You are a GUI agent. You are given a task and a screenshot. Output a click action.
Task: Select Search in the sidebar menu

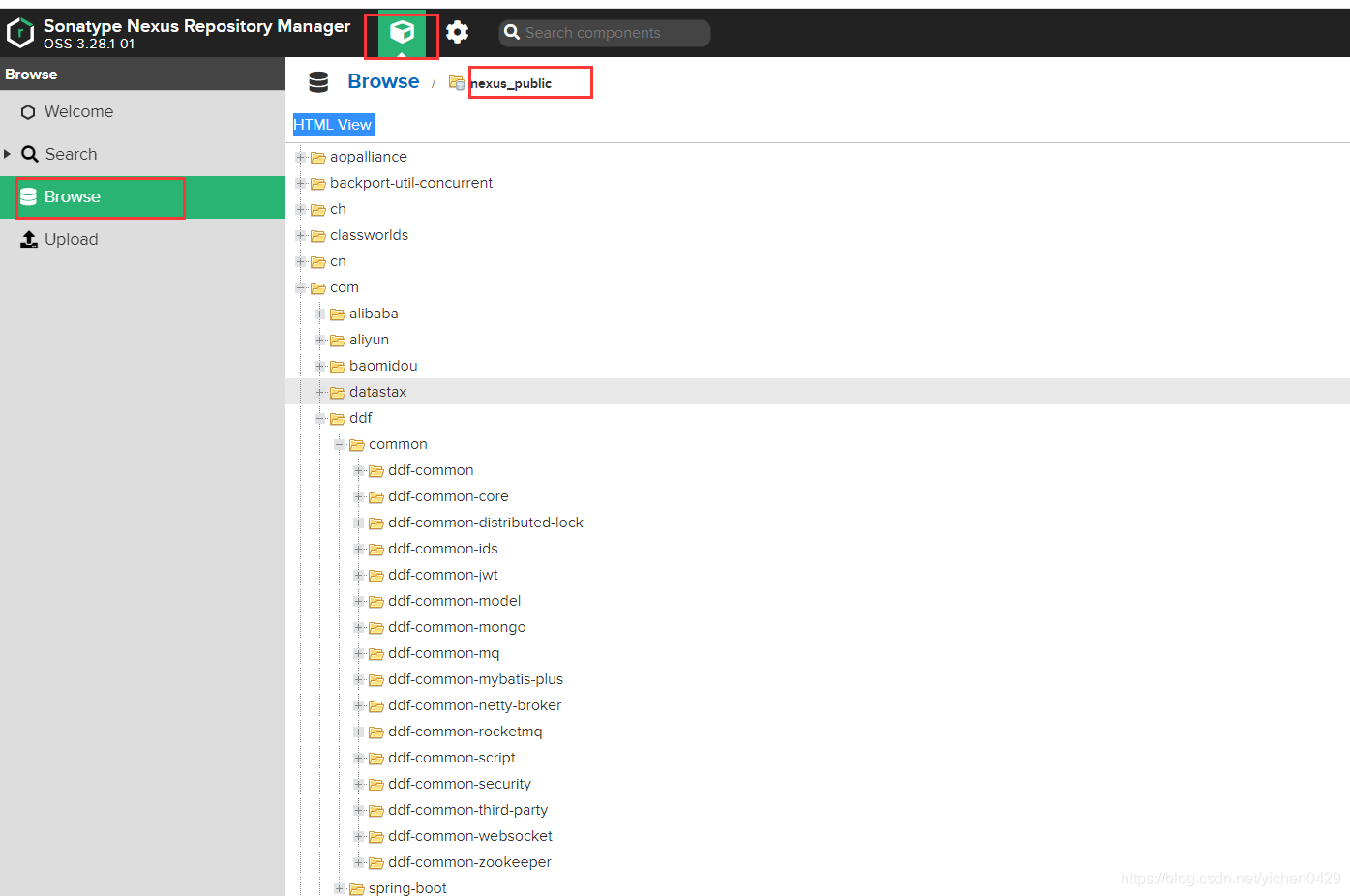point(142,154)
